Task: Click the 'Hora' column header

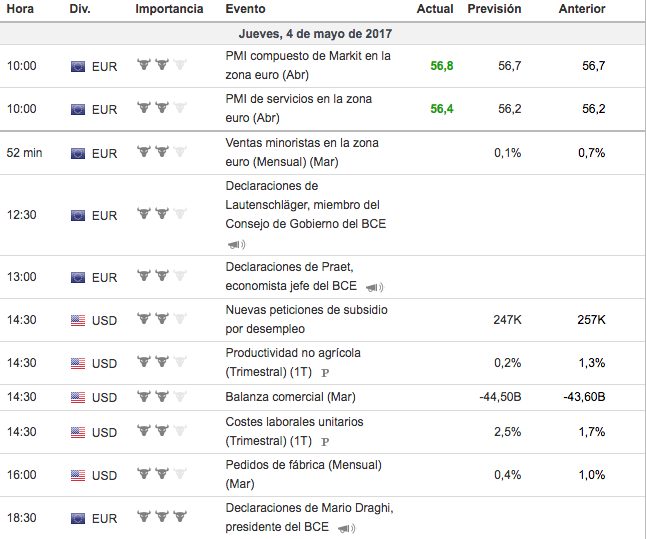Action: (20, 9)
